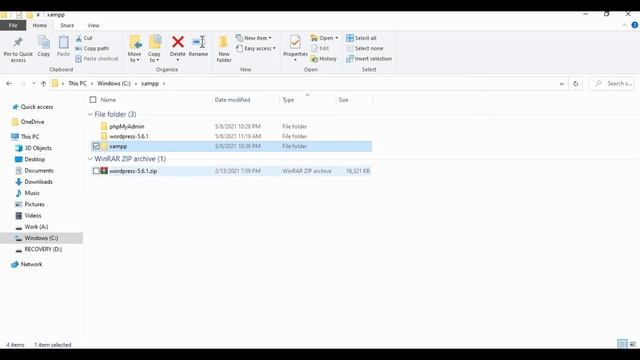Image resolution: width=640 pixels, height=360 pixels.
Task: Click Select all
Action: tap(361, 38)
